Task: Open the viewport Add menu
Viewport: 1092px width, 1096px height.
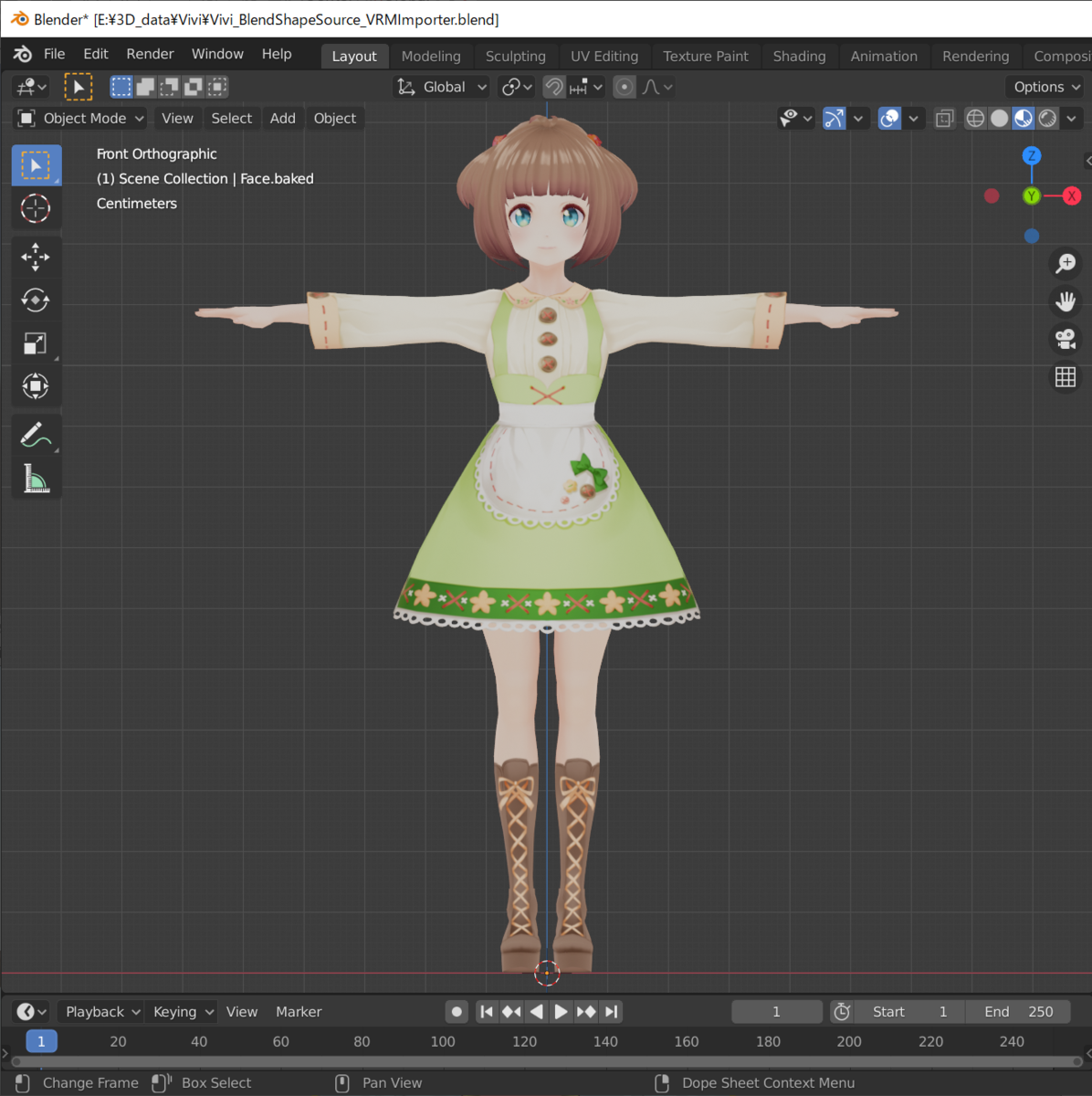Action: pyautogui.click(x=283, y=118)
